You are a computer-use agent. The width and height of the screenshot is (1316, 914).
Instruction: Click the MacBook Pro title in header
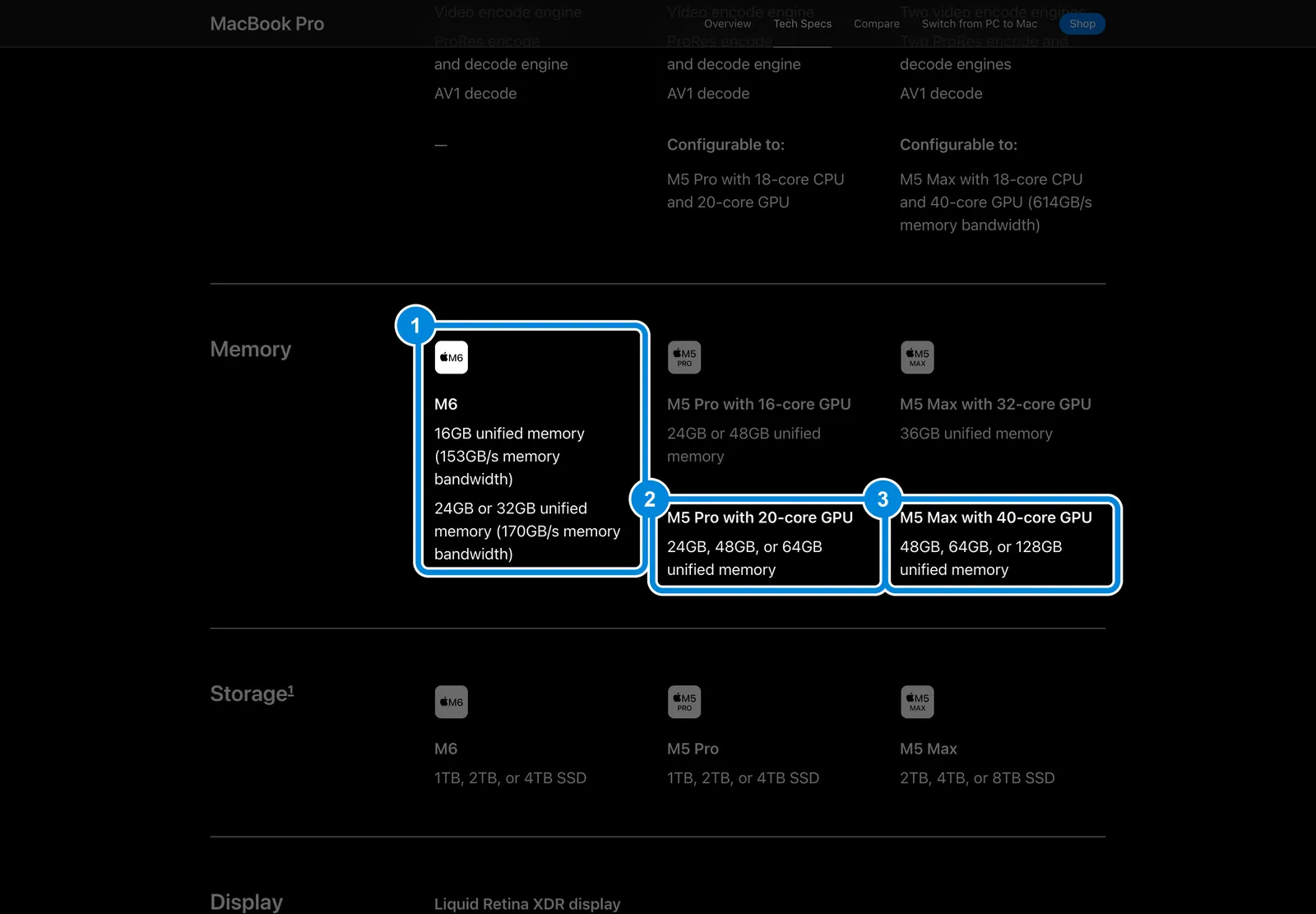[x=267, y=24]
